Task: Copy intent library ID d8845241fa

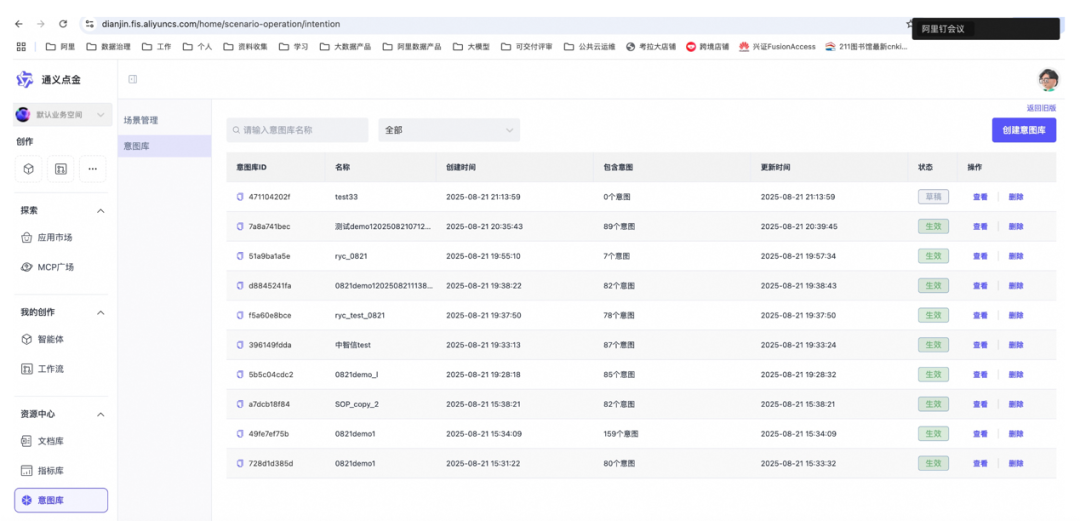Action: click(240, 286)
